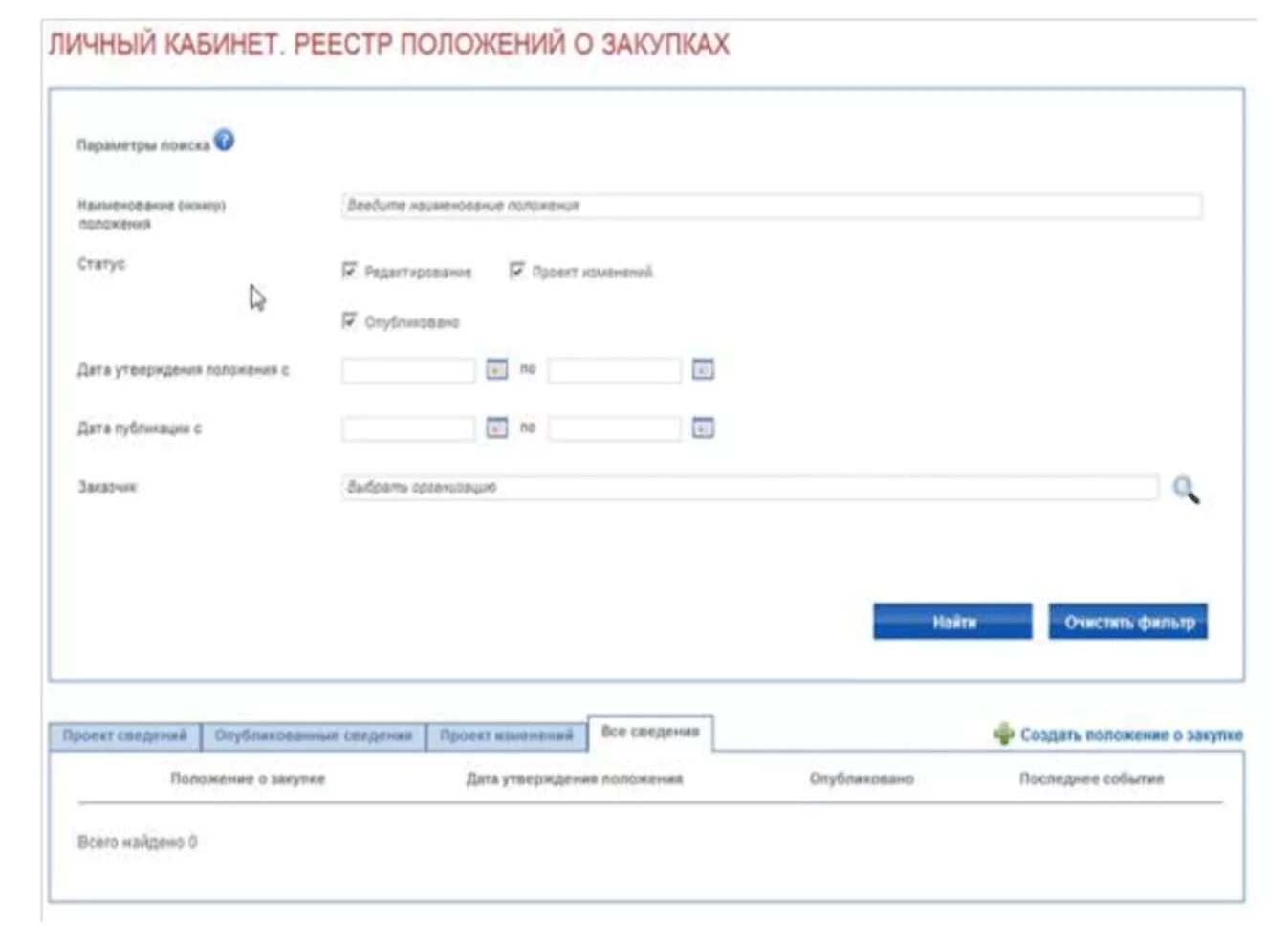Click the search parameters help icon

coord(224,141)
